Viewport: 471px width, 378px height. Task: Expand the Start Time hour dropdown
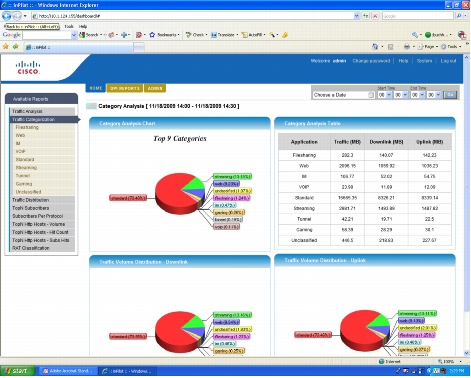pyautogui.click(x=389, y=95)
